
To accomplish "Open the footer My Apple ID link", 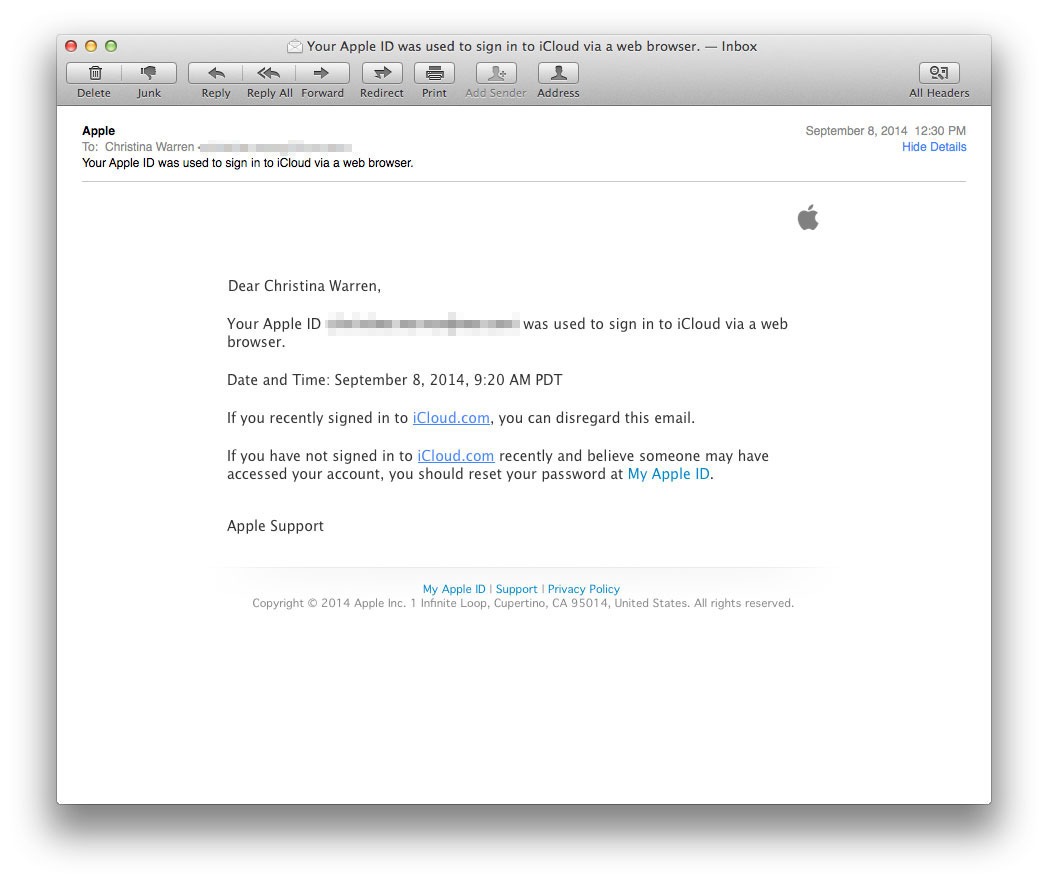I will [454, 589].
